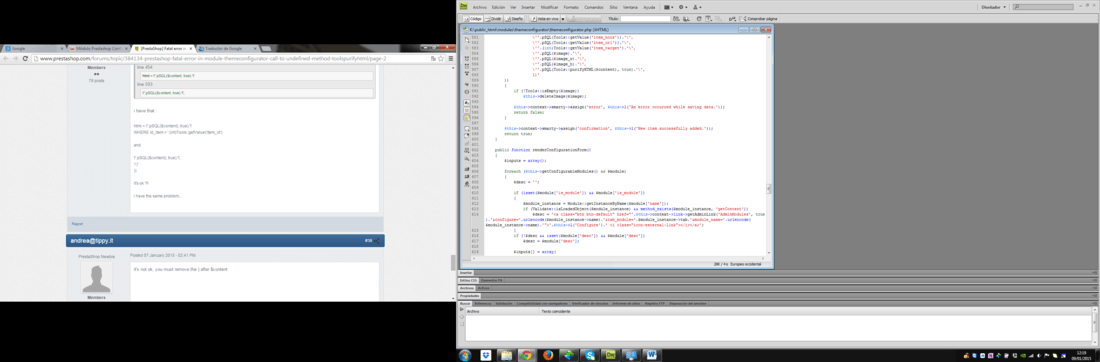Select the Elementos PA panel tab
The height and width of the screenshot is (362, 1100).
(x=492, y=281)
